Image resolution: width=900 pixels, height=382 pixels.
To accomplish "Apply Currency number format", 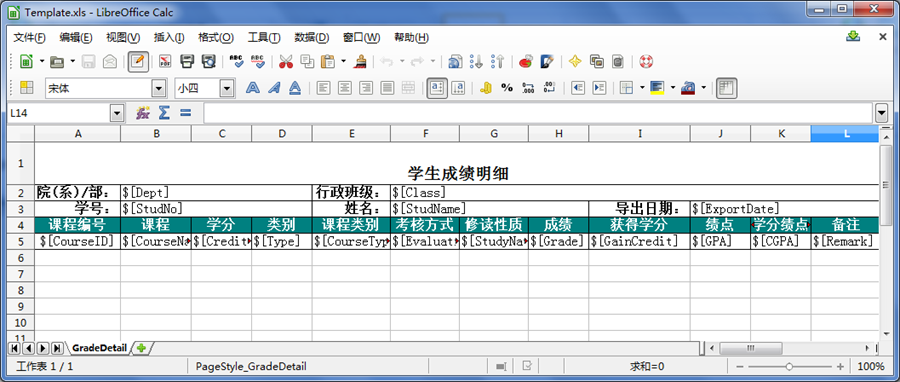I will tap(486, 88).
